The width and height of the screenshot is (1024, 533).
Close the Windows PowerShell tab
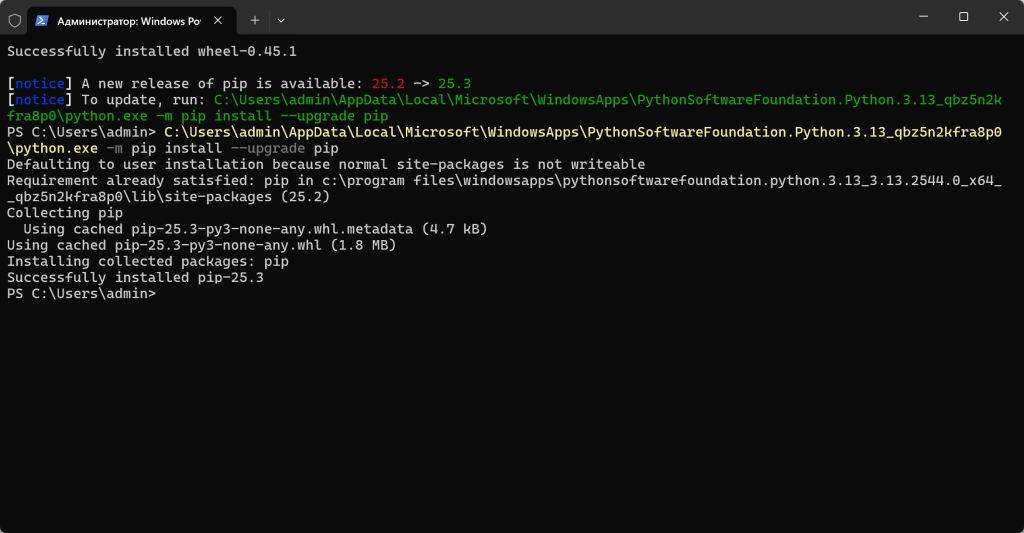(x=217, y=19)
